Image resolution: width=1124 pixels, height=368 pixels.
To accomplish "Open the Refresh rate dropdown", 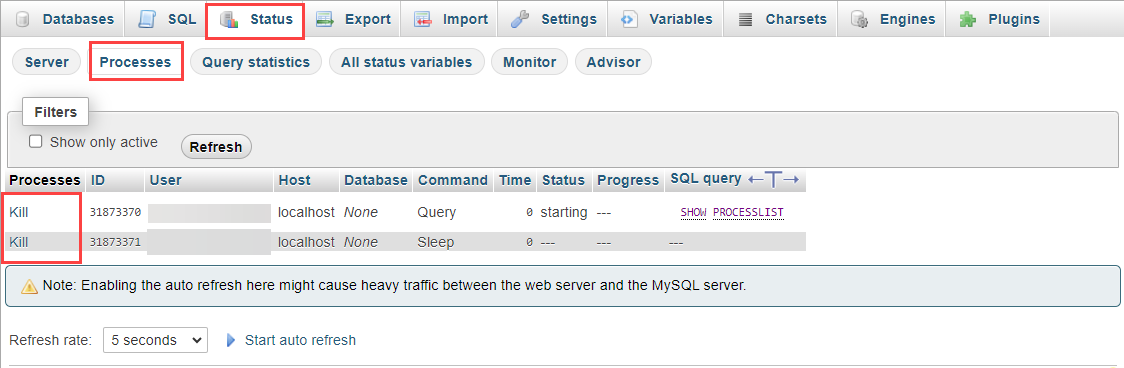I will [156, 340].
